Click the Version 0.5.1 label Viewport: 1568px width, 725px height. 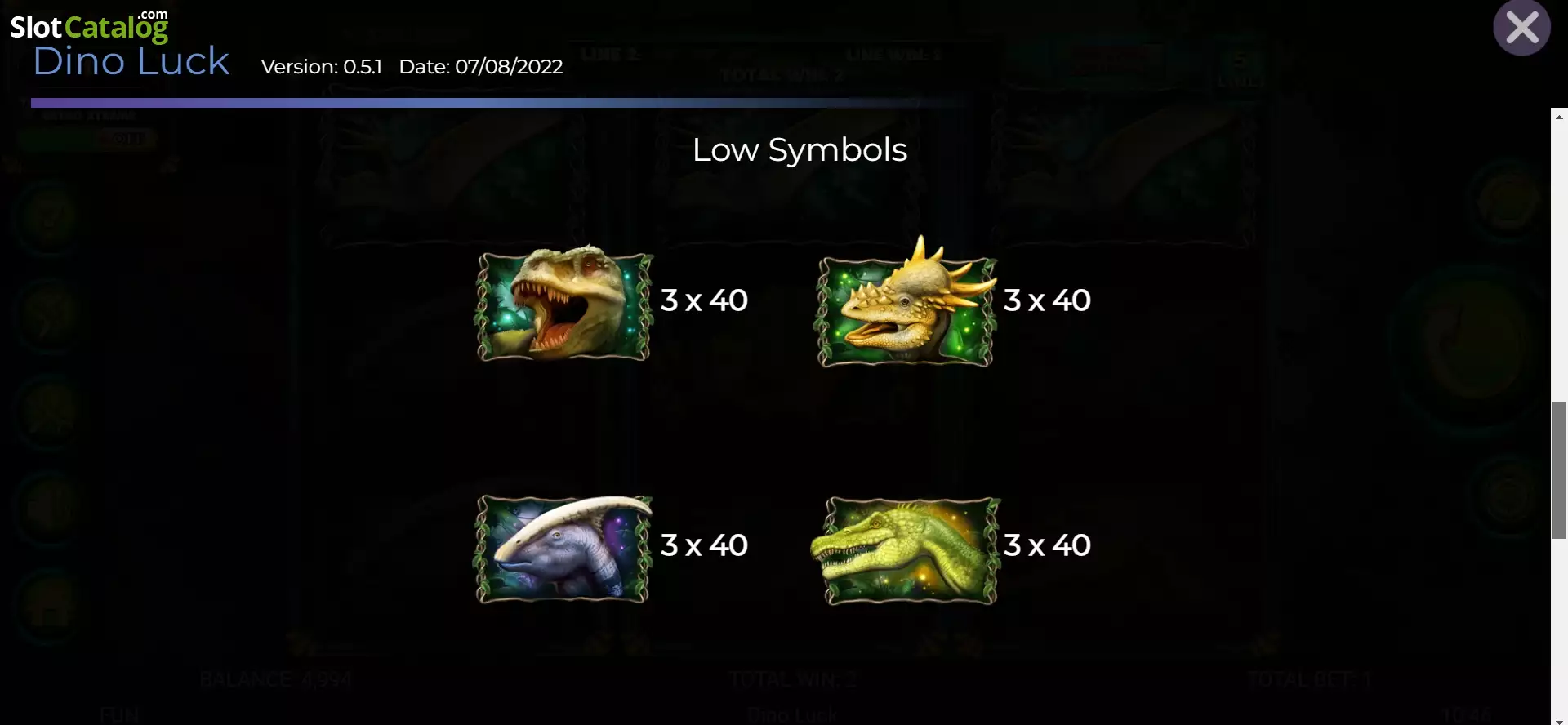(322, 67)
